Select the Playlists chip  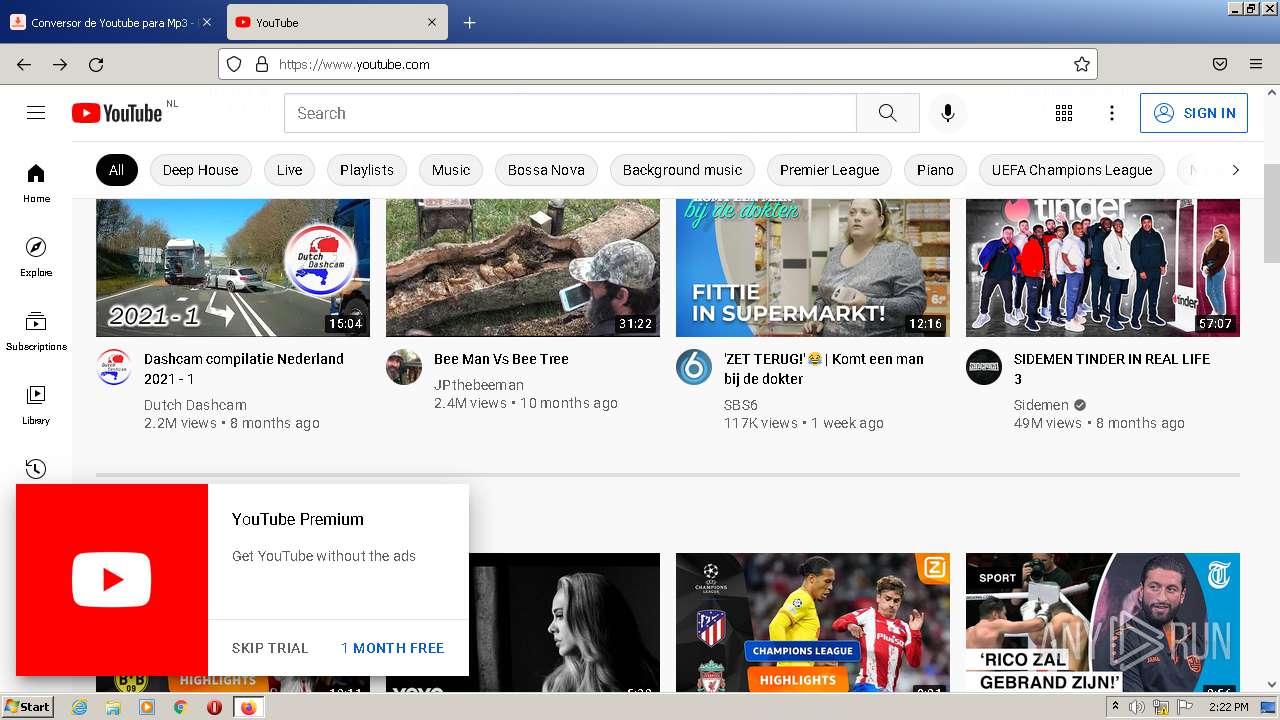pos(367,170)
